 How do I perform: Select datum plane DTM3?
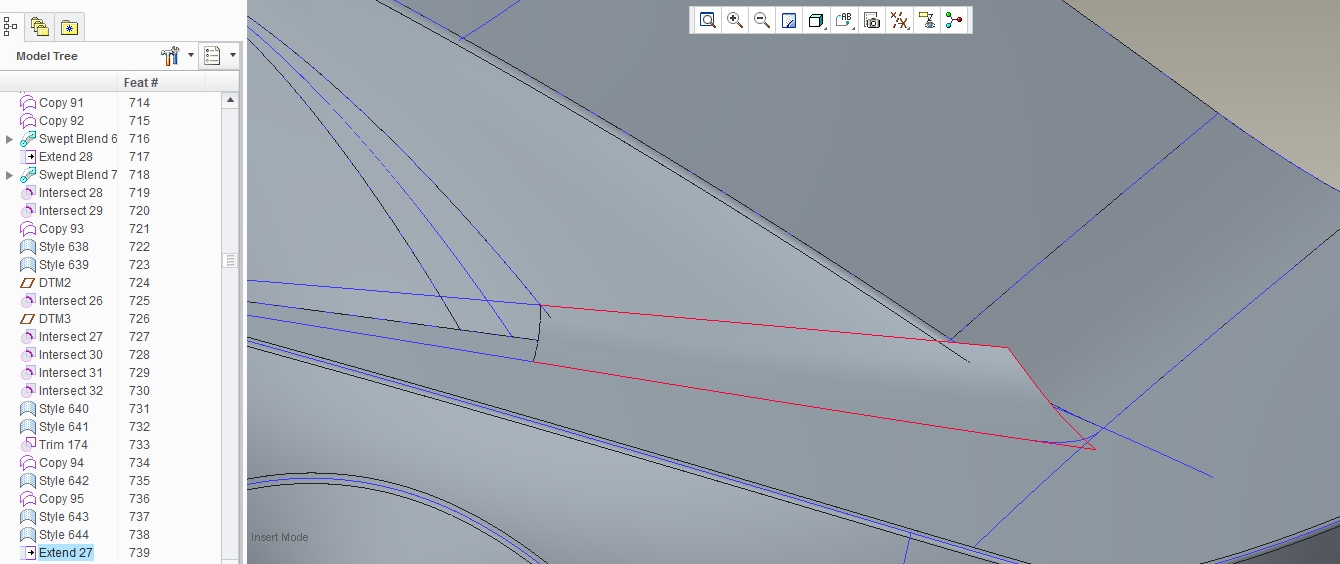coord(54,319)
